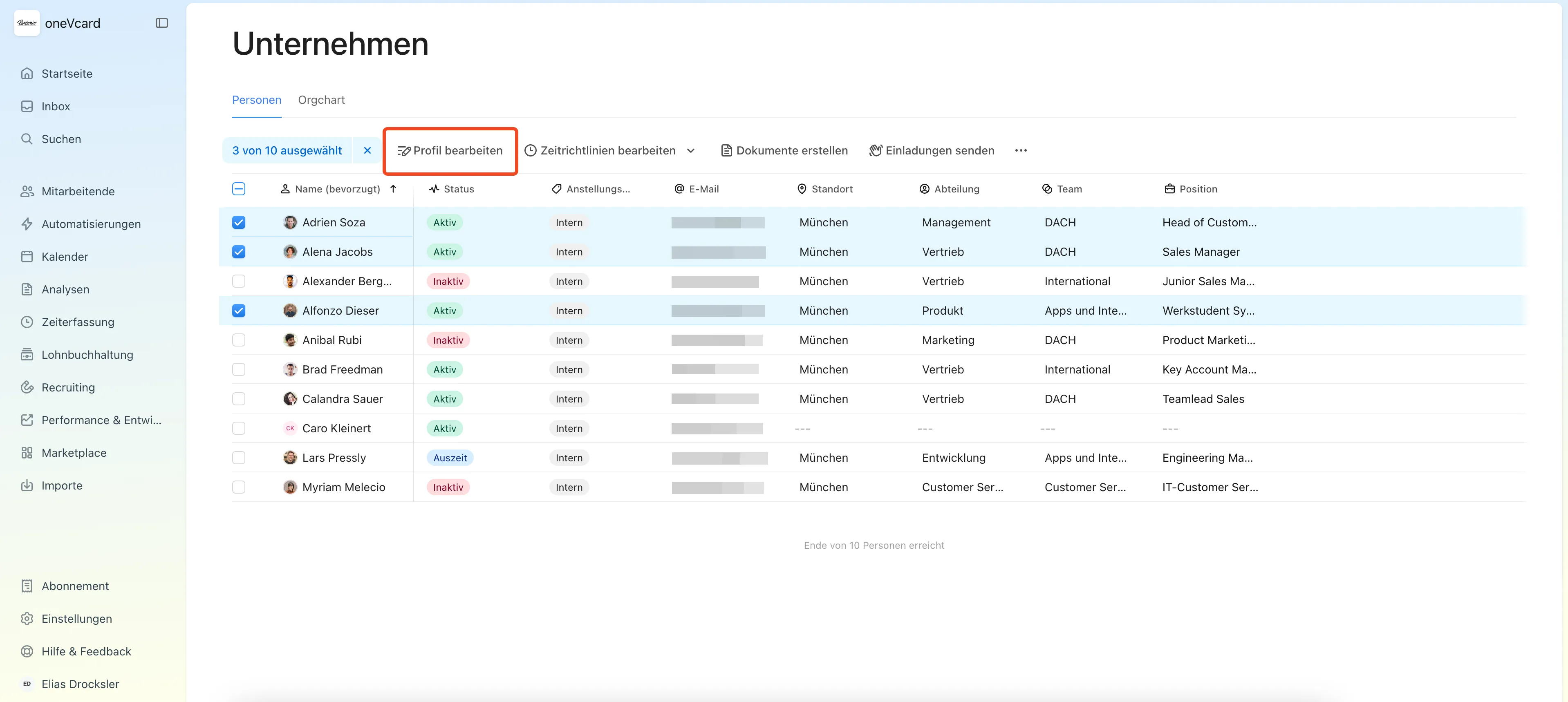Screen dimensions: 1568x702
Task: Check the Caro Kleinert checkbox
Action: pyautogui.click(x=239, y=428)
